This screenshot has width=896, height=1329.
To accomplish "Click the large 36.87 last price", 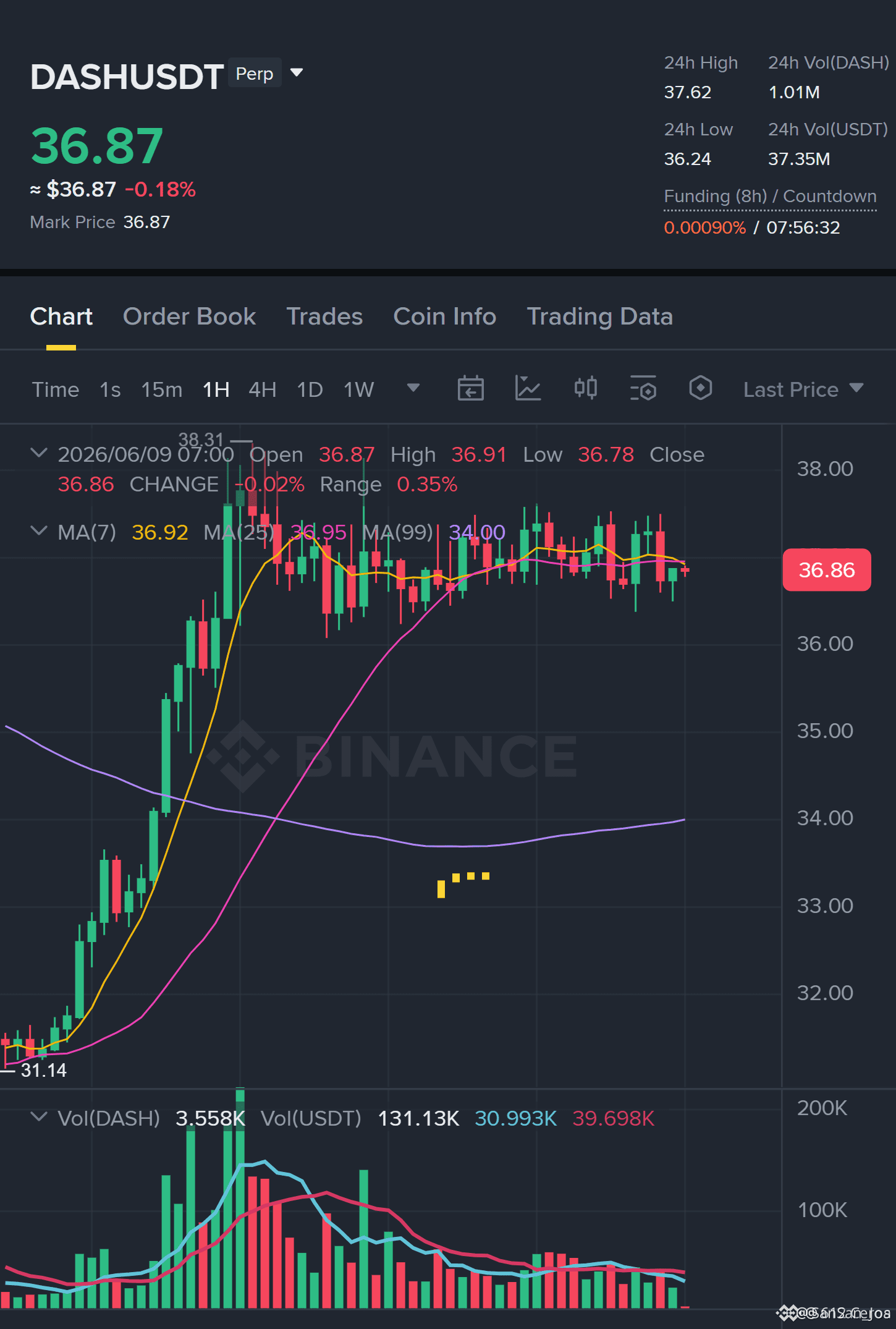I will coord(97,146).
